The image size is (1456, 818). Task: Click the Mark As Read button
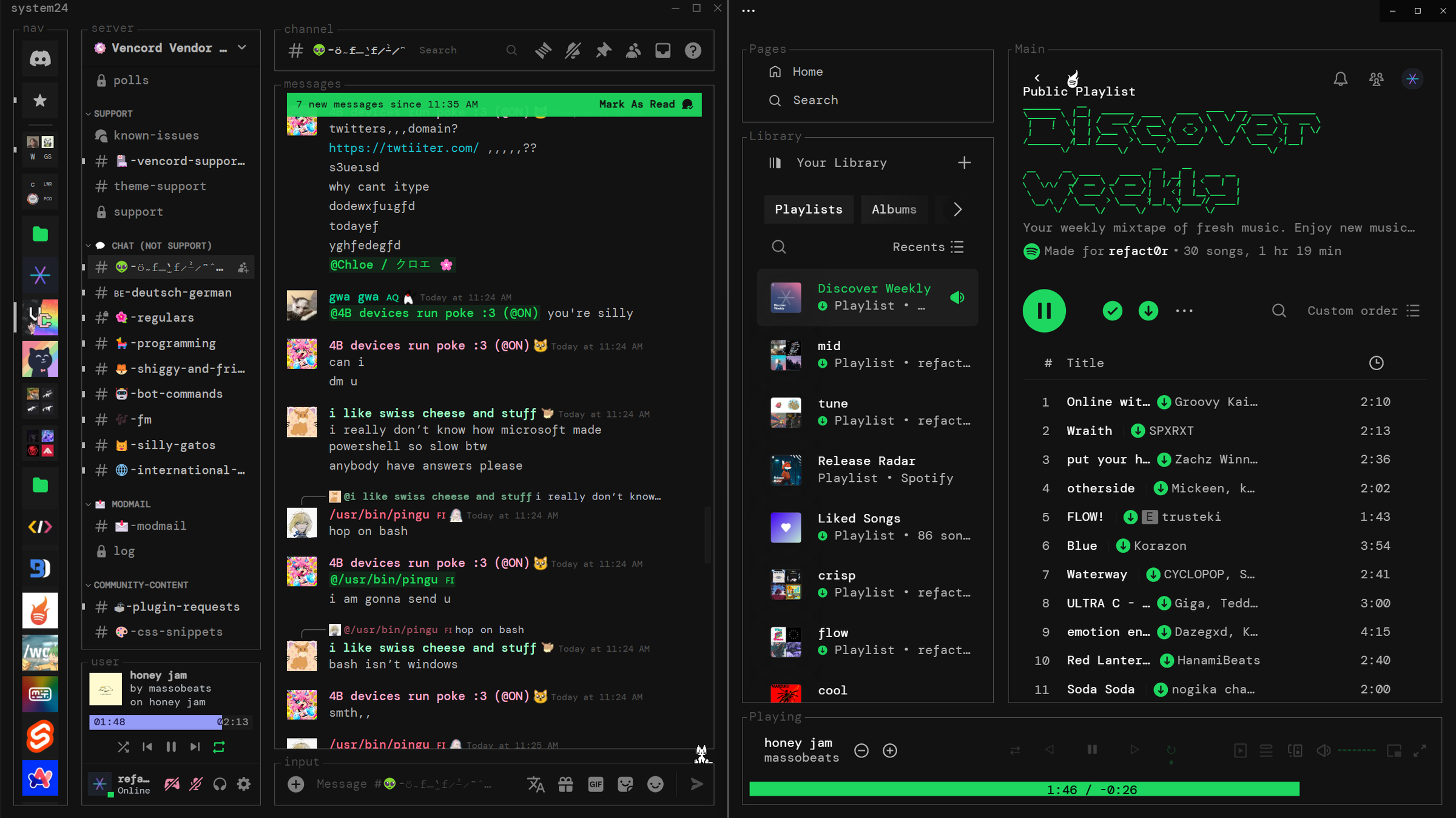click(637, 104)
